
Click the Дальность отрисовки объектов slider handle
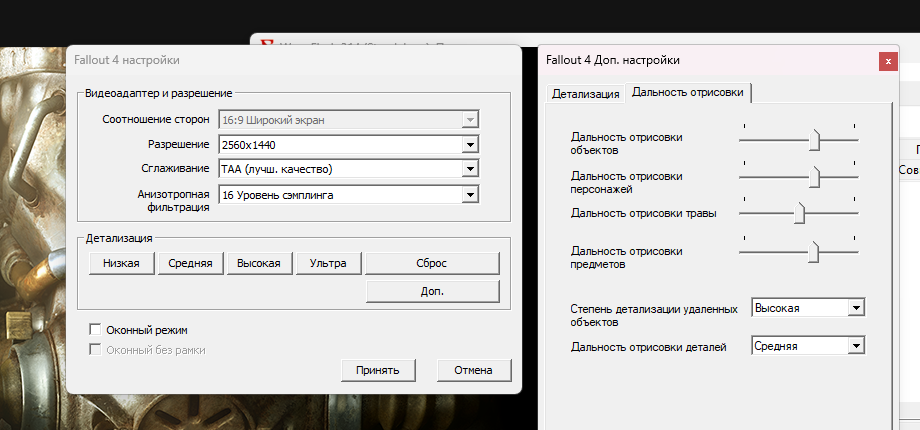coord(815,140)
